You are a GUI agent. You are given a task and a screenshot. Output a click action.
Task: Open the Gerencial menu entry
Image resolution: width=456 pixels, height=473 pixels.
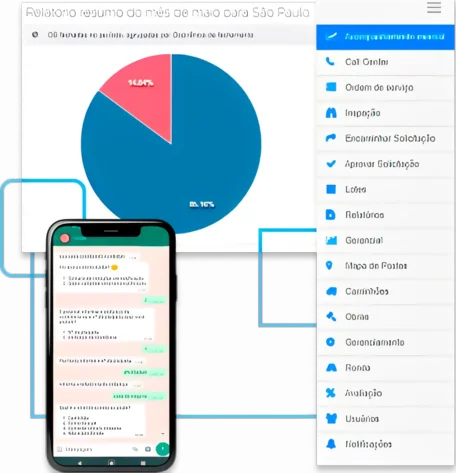click(x=385, y=240)
